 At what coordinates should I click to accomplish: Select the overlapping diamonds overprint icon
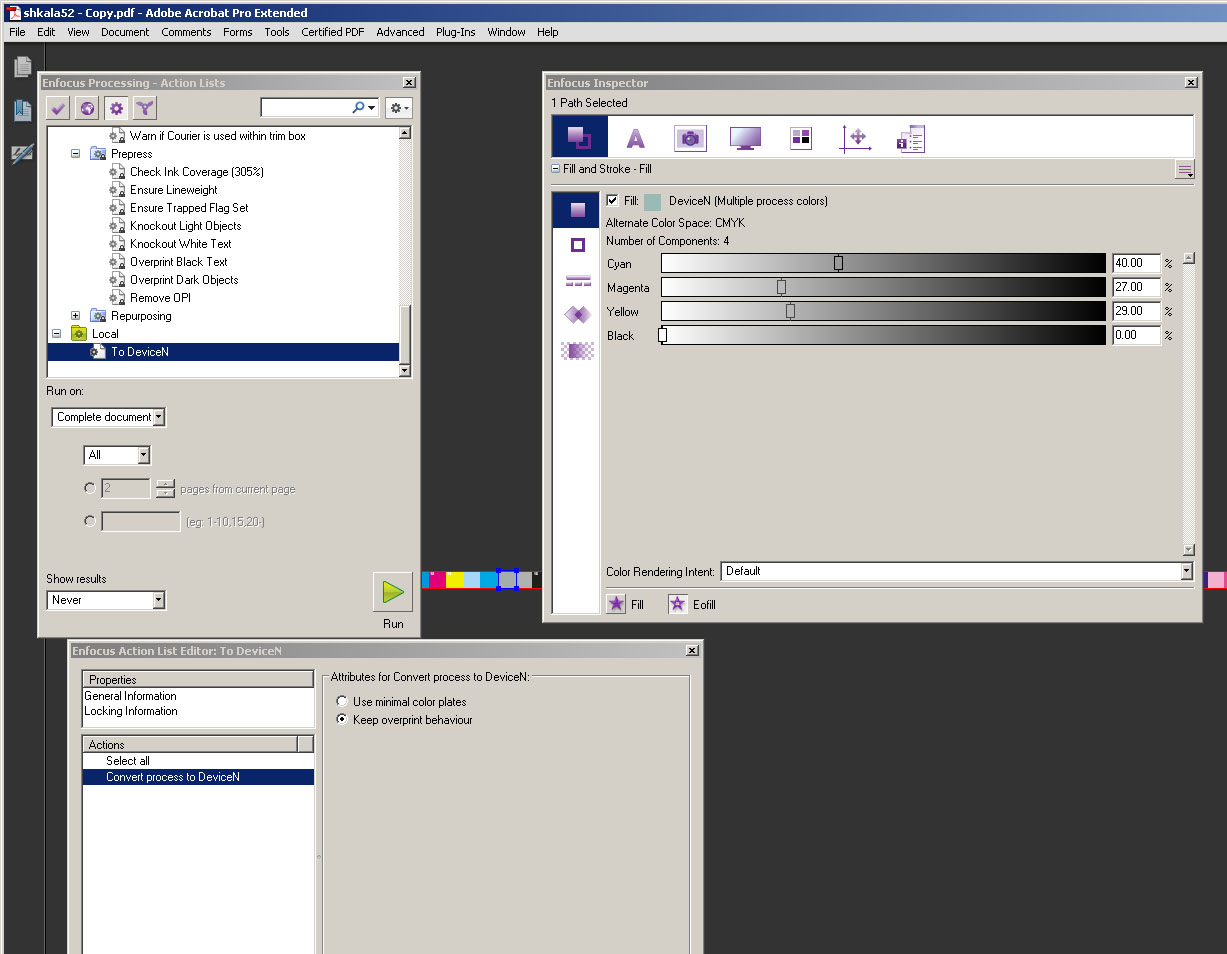pos(577,315)
